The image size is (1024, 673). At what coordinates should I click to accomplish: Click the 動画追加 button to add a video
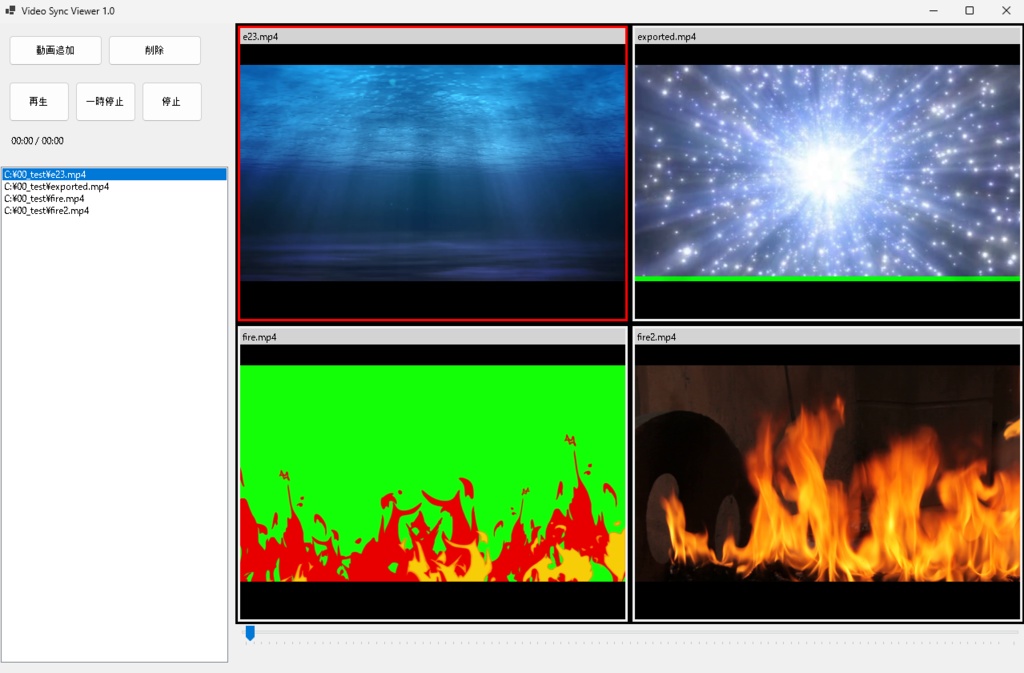[55, 50]
